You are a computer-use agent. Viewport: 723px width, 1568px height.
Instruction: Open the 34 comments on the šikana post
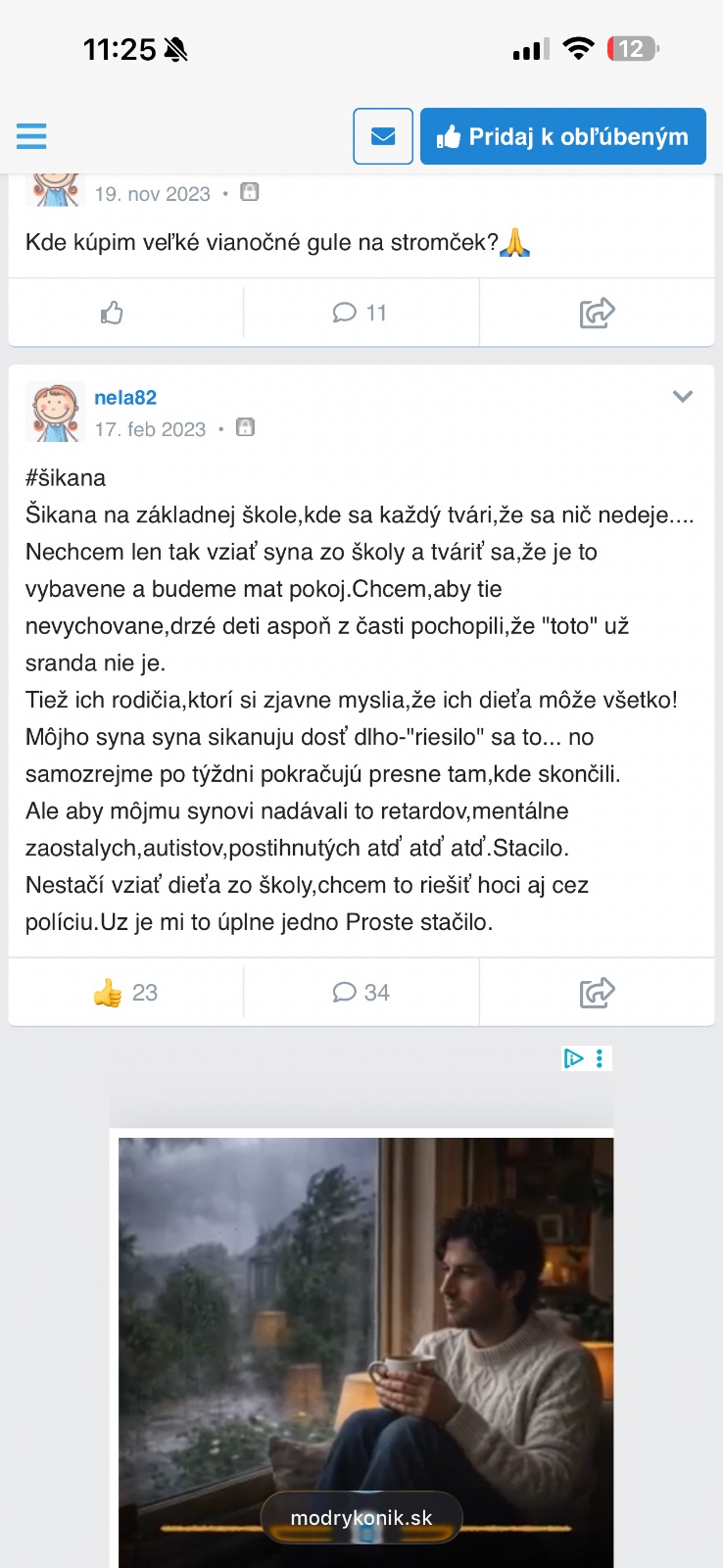point(361,993)
